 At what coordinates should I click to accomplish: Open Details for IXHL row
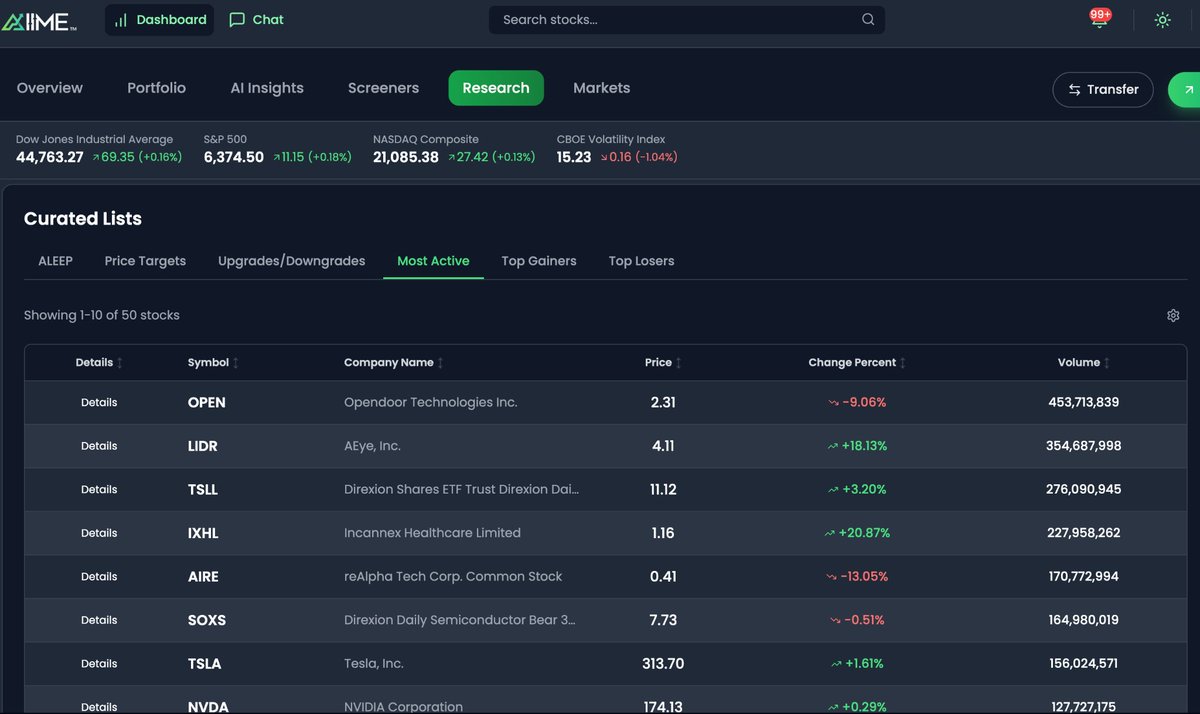(x=99, y=533)
